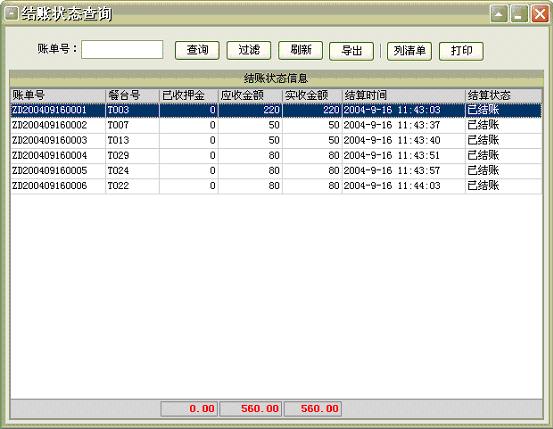Click the 导出 button
This screenshot has width=553, height=429.
351,51
